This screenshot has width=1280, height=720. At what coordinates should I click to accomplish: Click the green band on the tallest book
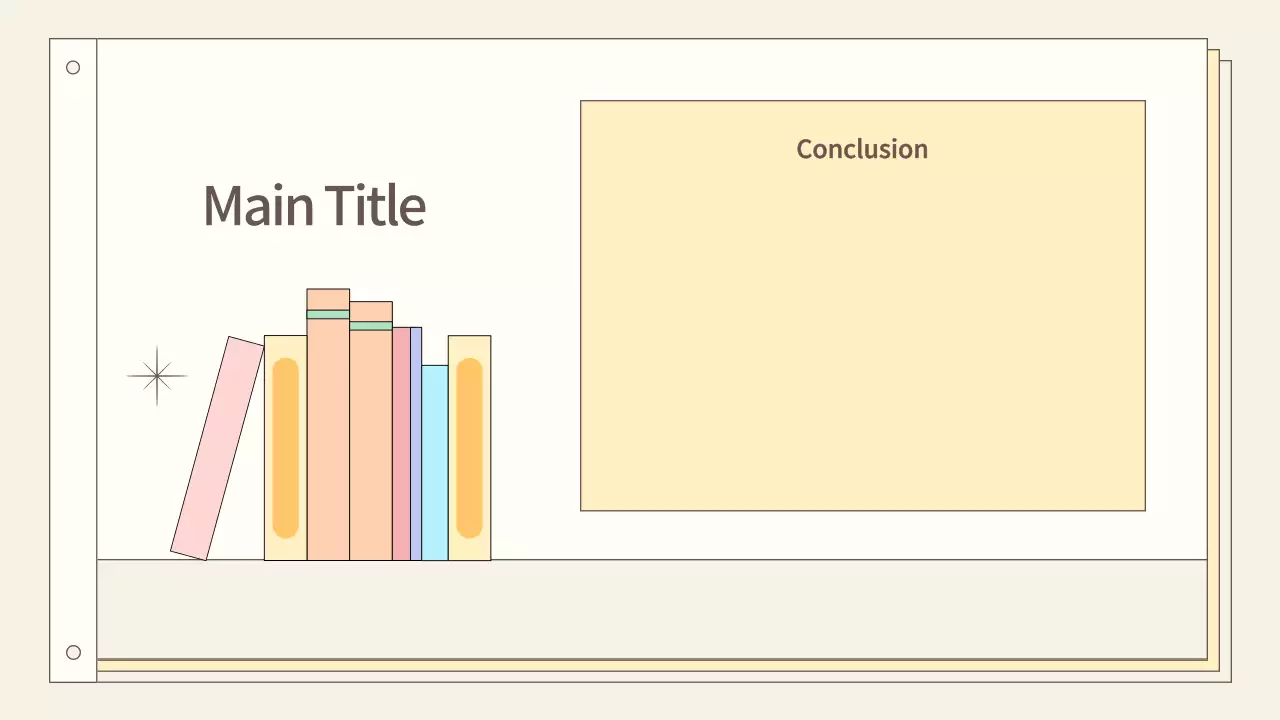coord(328,314)
